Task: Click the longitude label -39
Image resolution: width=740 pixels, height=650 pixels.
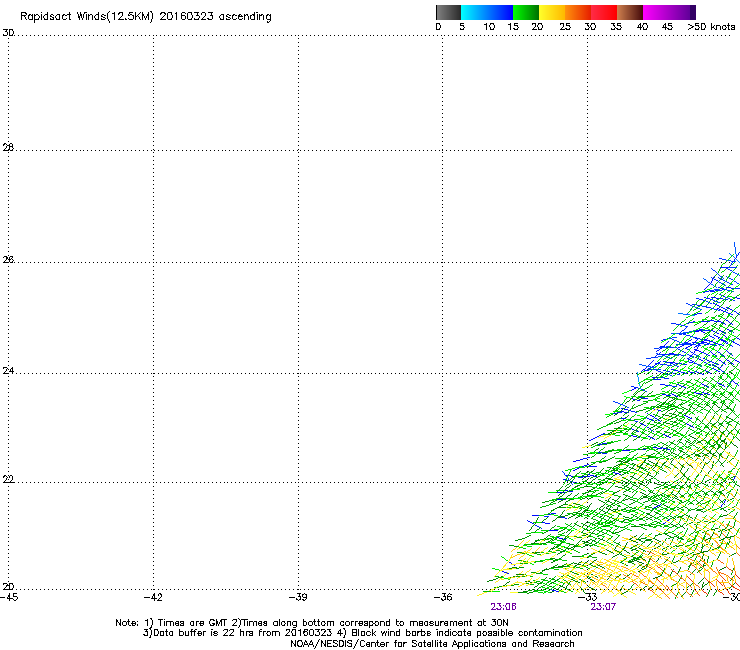Action: point(298,597)
